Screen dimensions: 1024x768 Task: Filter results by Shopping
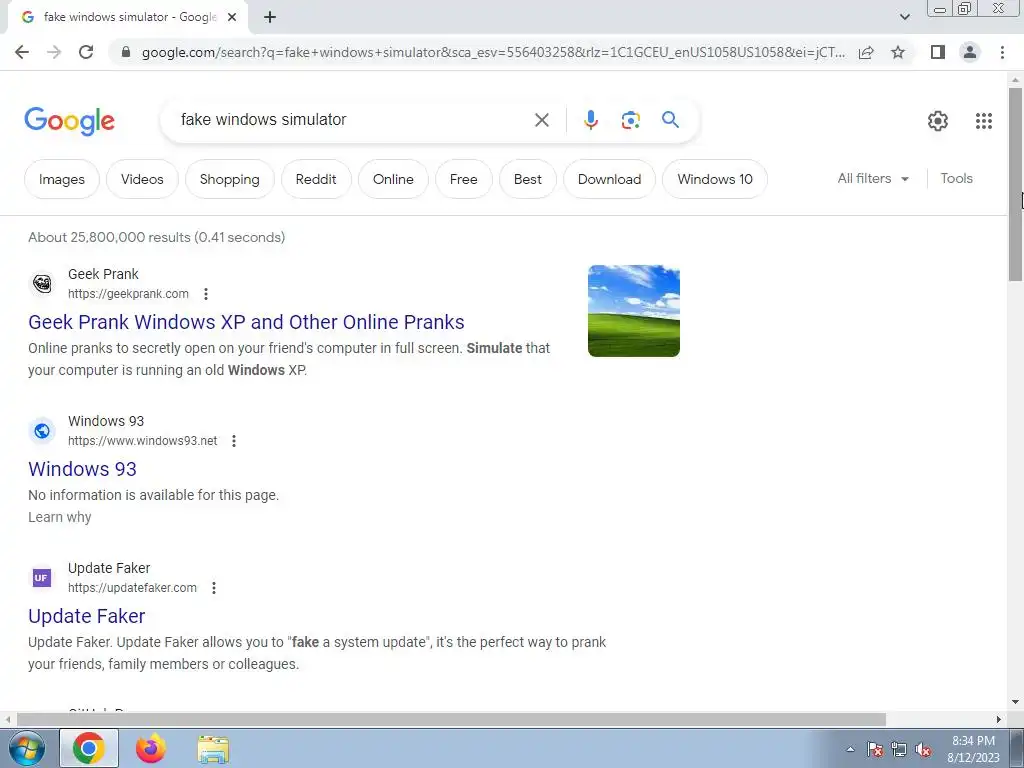tap(229, 179)
